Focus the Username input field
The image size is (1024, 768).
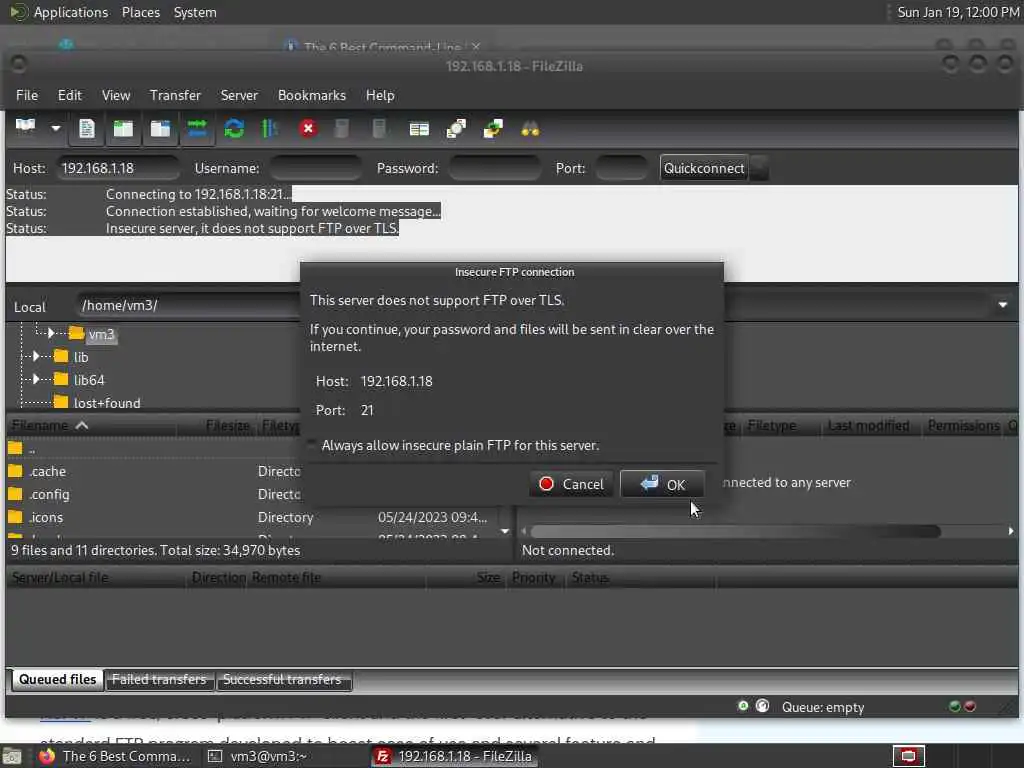(x=315, y=168)
